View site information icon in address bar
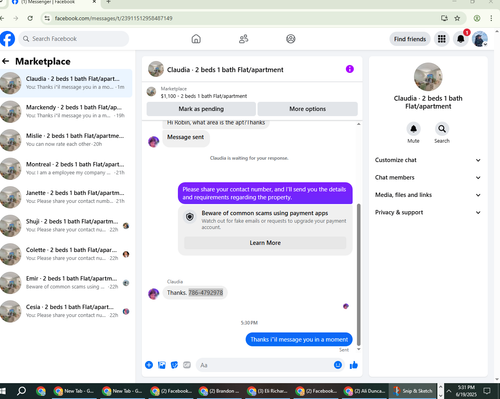The image size is (500, 399). pyautogui.click(x=47, y=18)
